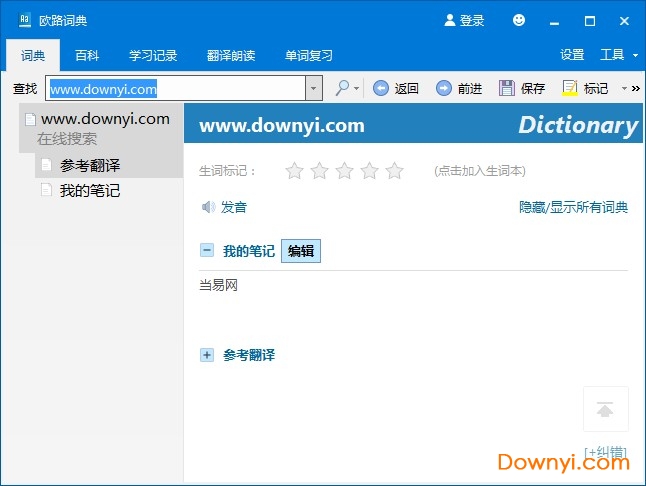
Task: Click the note text 当易网
Action: coord(218,285)
